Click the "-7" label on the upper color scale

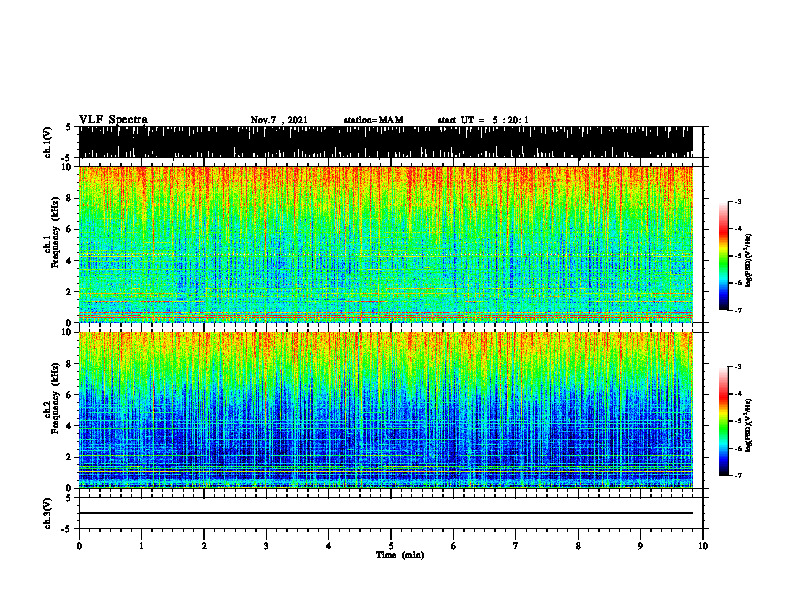point(738,310)
